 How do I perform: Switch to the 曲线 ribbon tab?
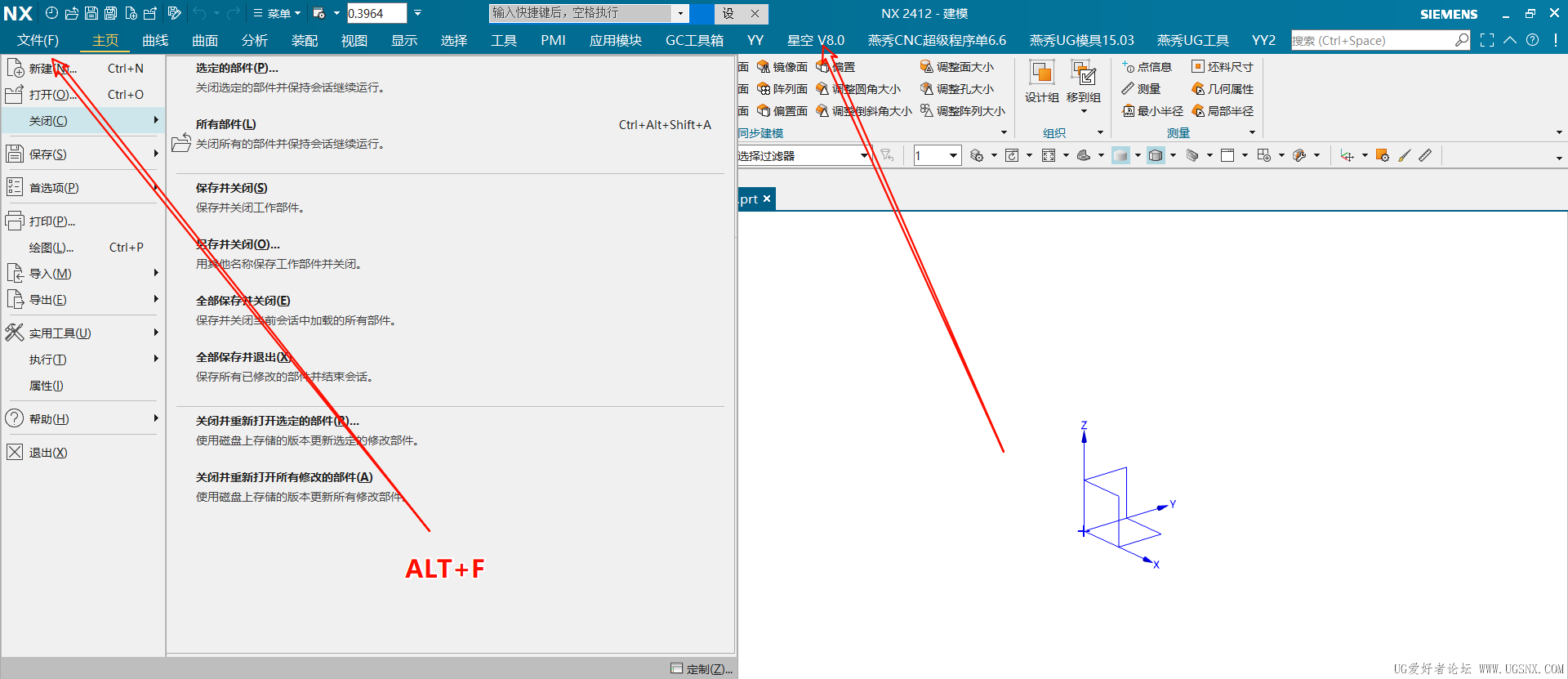point(155,40)
